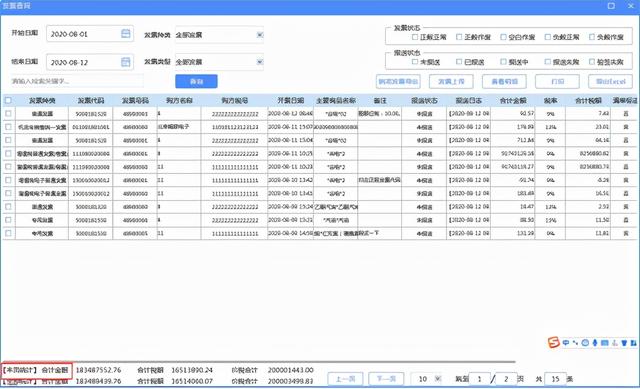Click the blue 查询 search button
Image resolution: width=640 pixels, height=389 pixels.
196,81
